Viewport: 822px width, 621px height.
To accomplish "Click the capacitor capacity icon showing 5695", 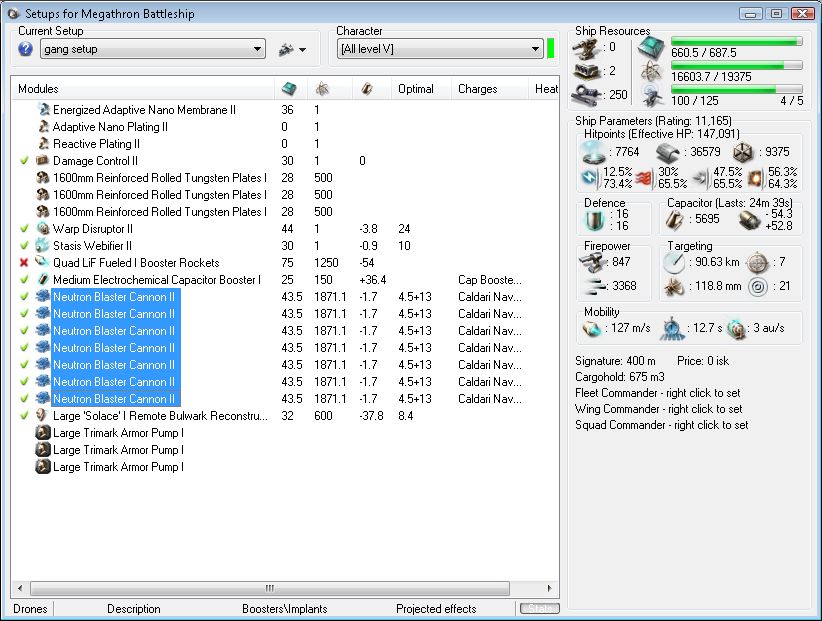I will (x=674, y=220).
